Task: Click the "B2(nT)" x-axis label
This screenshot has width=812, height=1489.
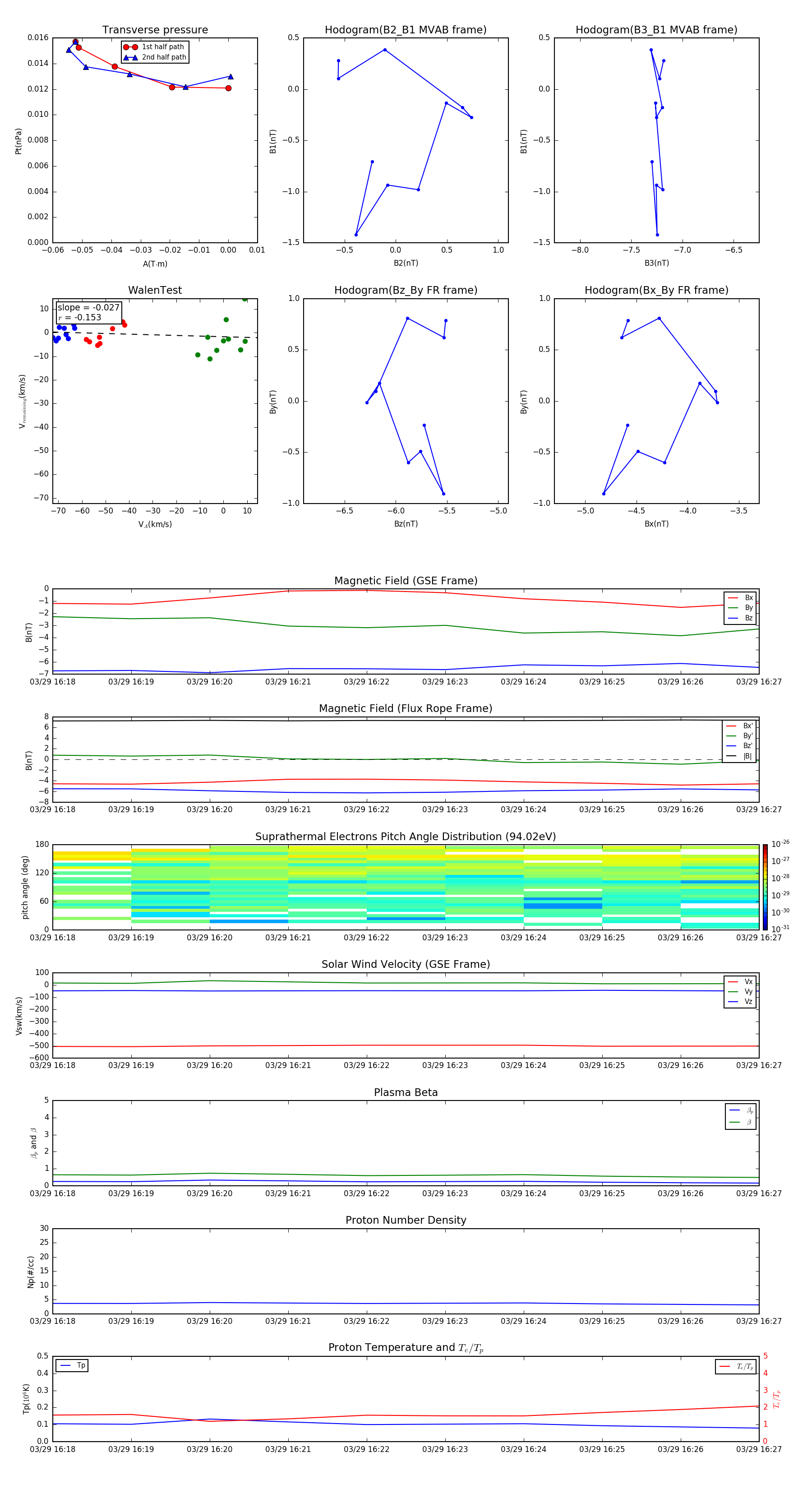Action: tap(406, 263)
